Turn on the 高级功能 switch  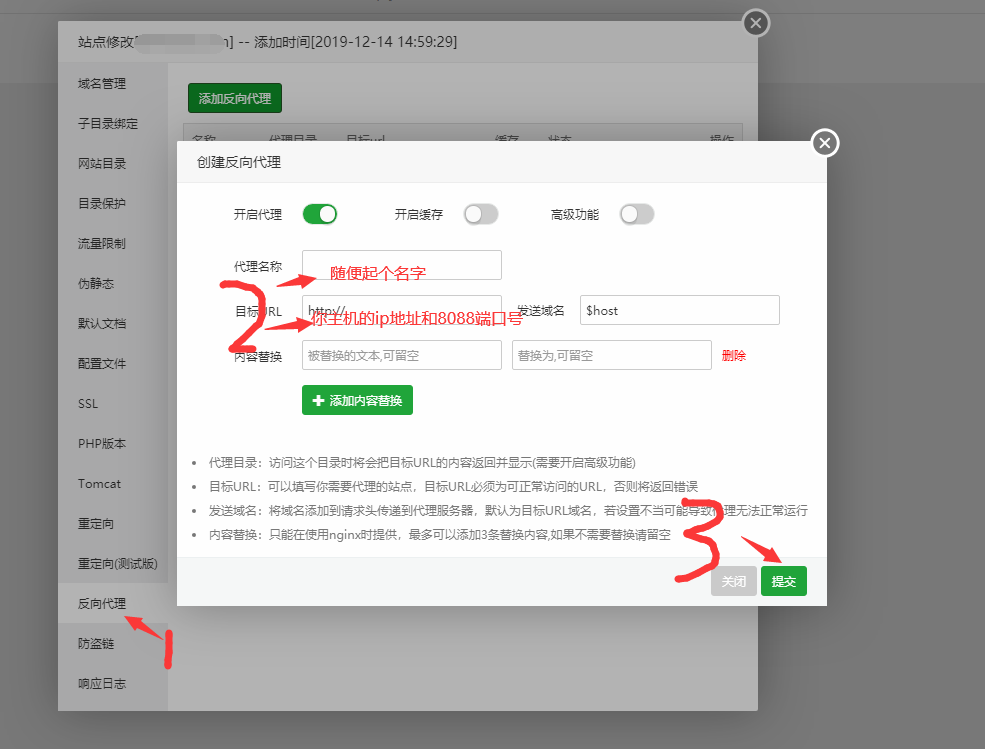(636, 214)
